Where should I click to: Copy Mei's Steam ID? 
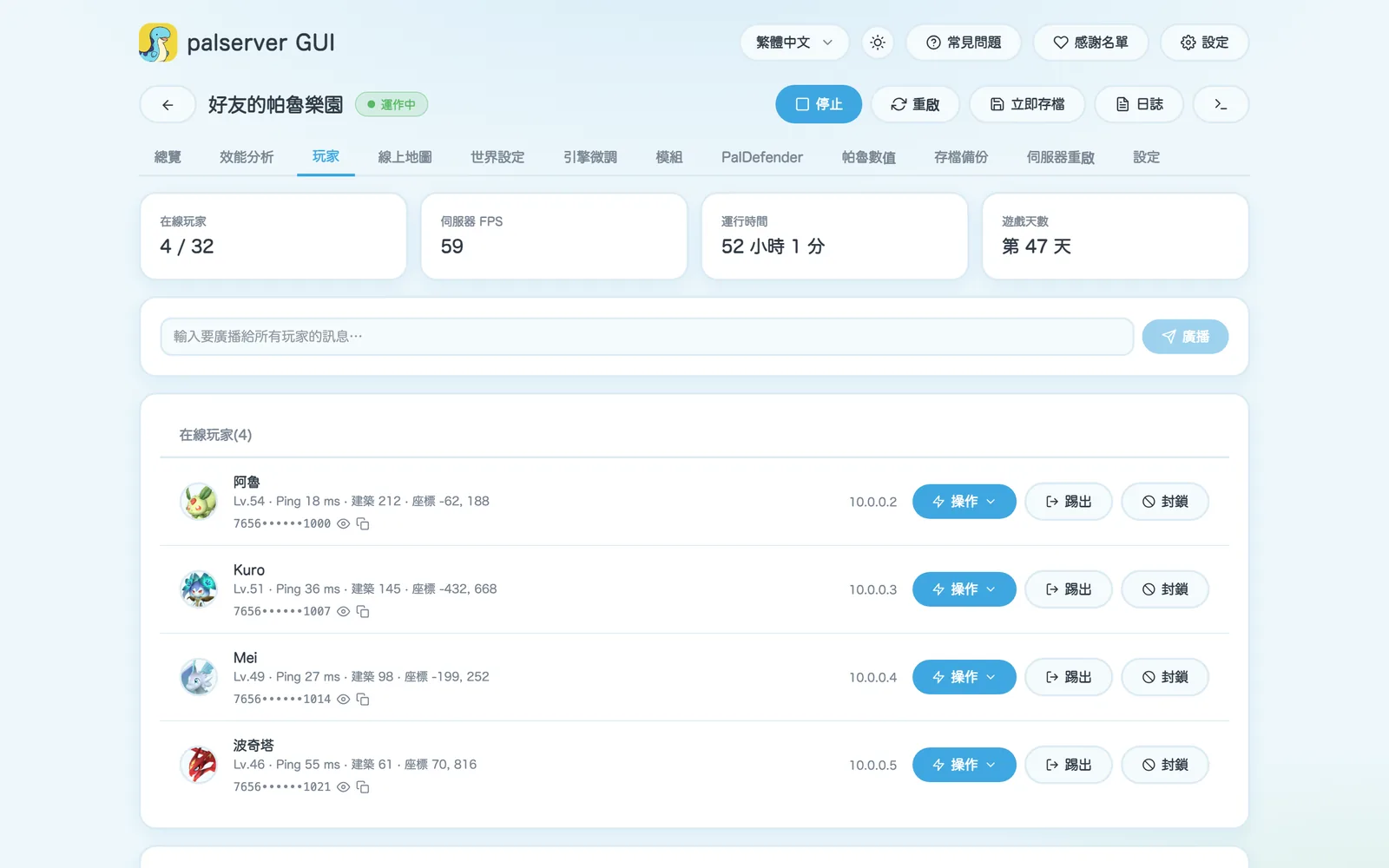[x=363, y=700]
